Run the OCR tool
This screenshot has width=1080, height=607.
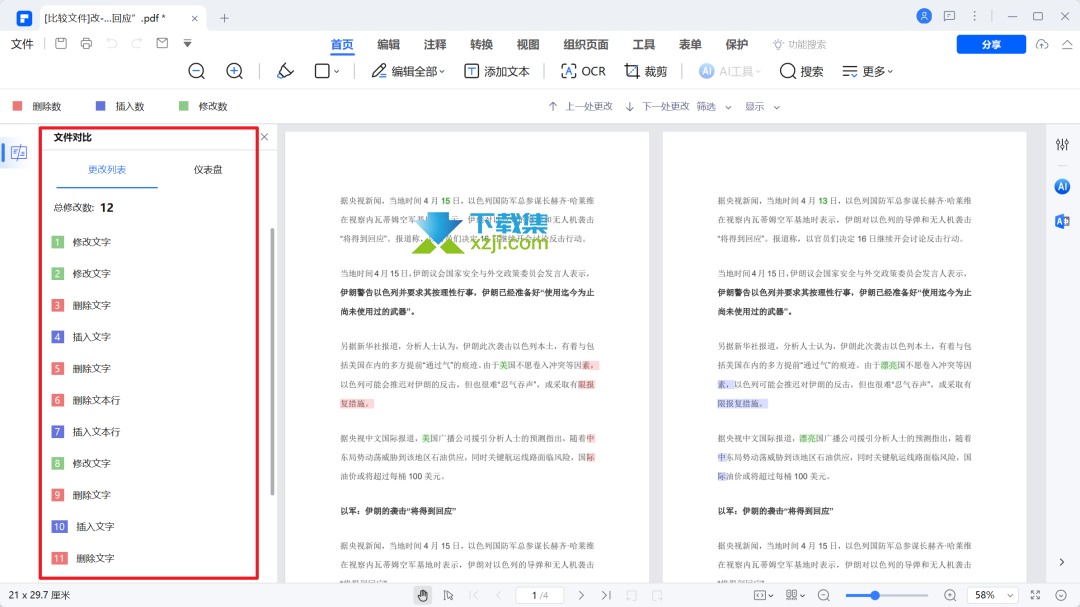[583, 71]
